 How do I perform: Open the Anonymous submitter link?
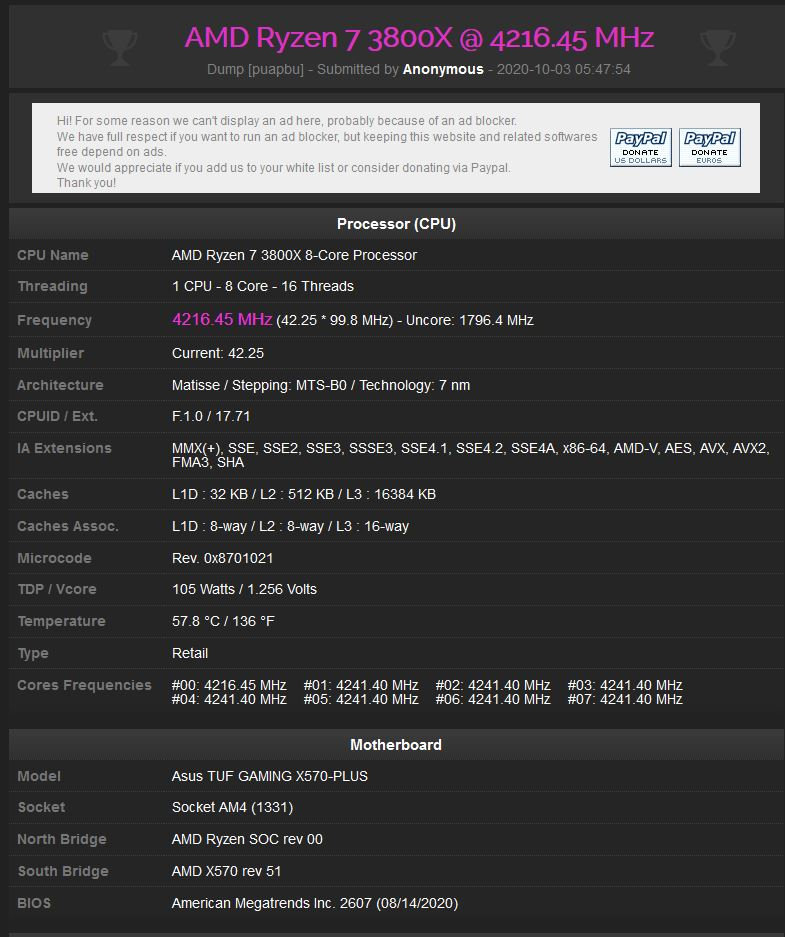coord(443,69)
